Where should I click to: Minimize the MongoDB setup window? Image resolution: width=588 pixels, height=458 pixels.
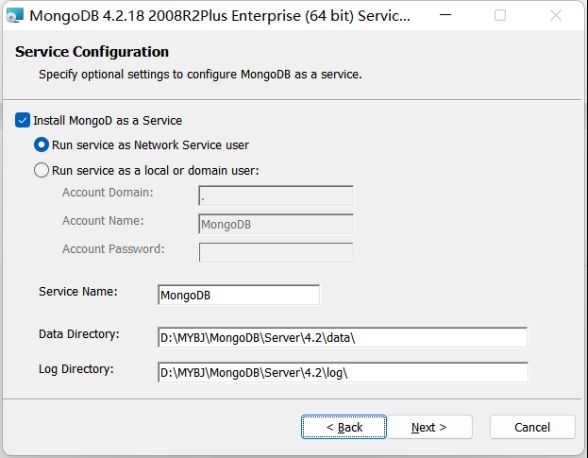point(445,15)
